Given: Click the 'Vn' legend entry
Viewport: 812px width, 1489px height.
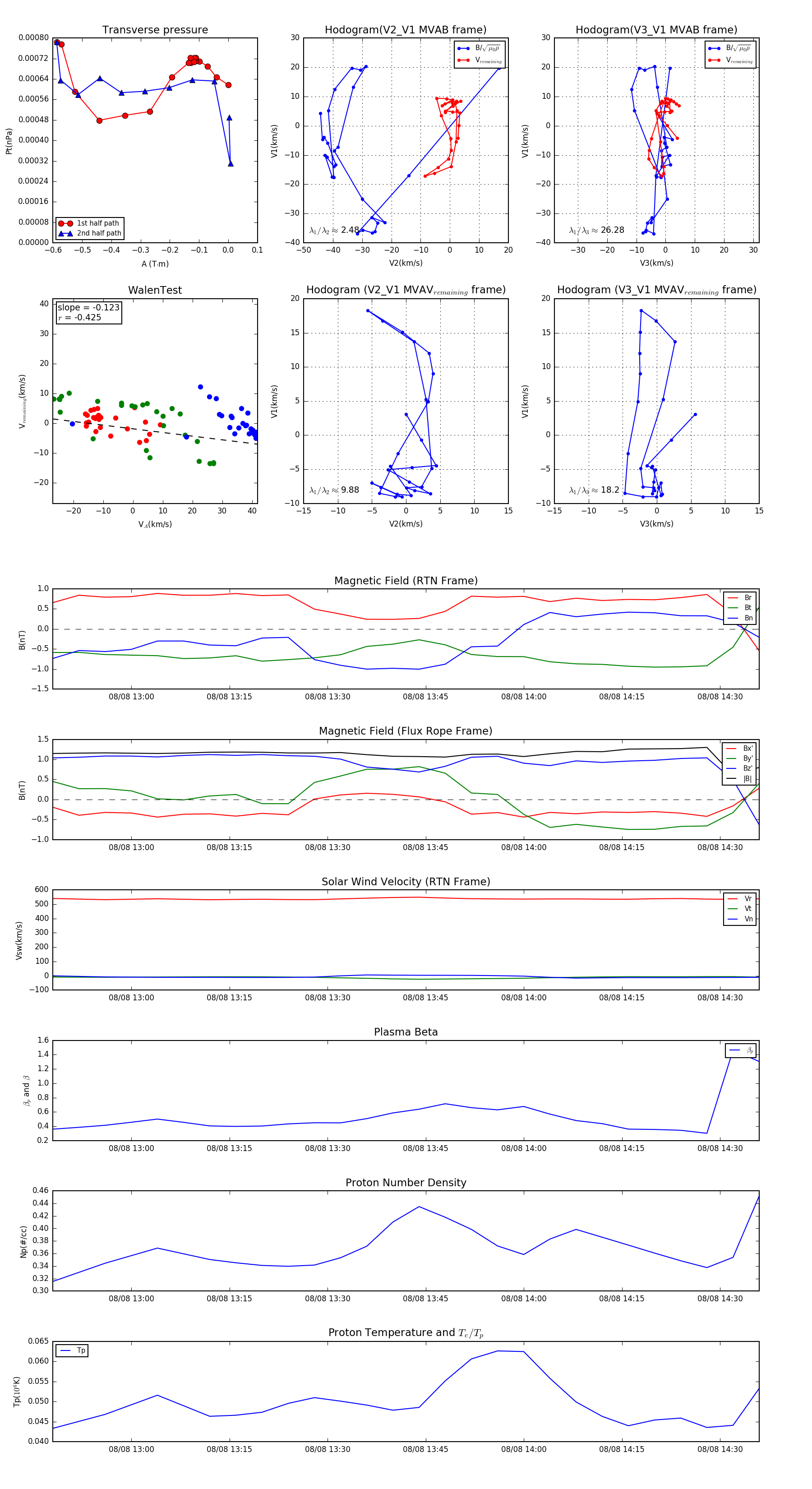Looking at the screenshot, I should tap(740, 919).
